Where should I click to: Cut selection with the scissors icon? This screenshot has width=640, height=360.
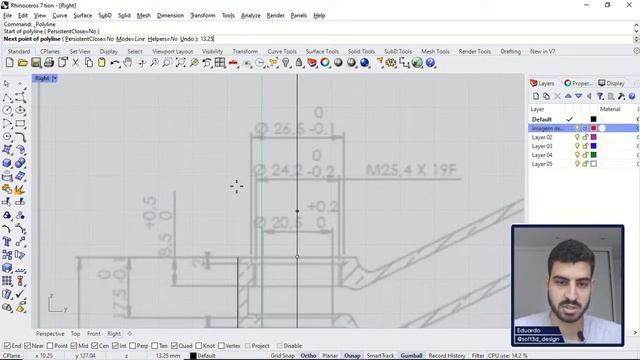click(x=76, y=63)
